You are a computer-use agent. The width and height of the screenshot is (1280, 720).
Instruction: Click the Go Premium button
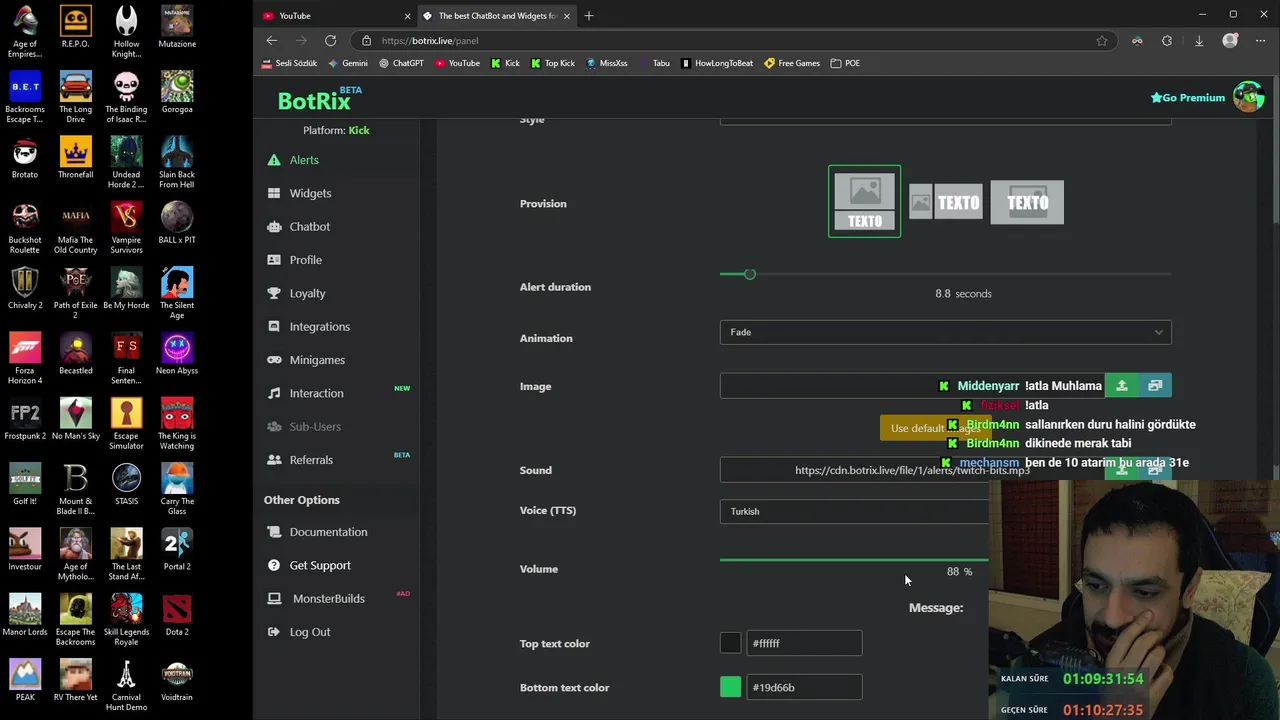pyautogui.click(x=1188, y=97)
